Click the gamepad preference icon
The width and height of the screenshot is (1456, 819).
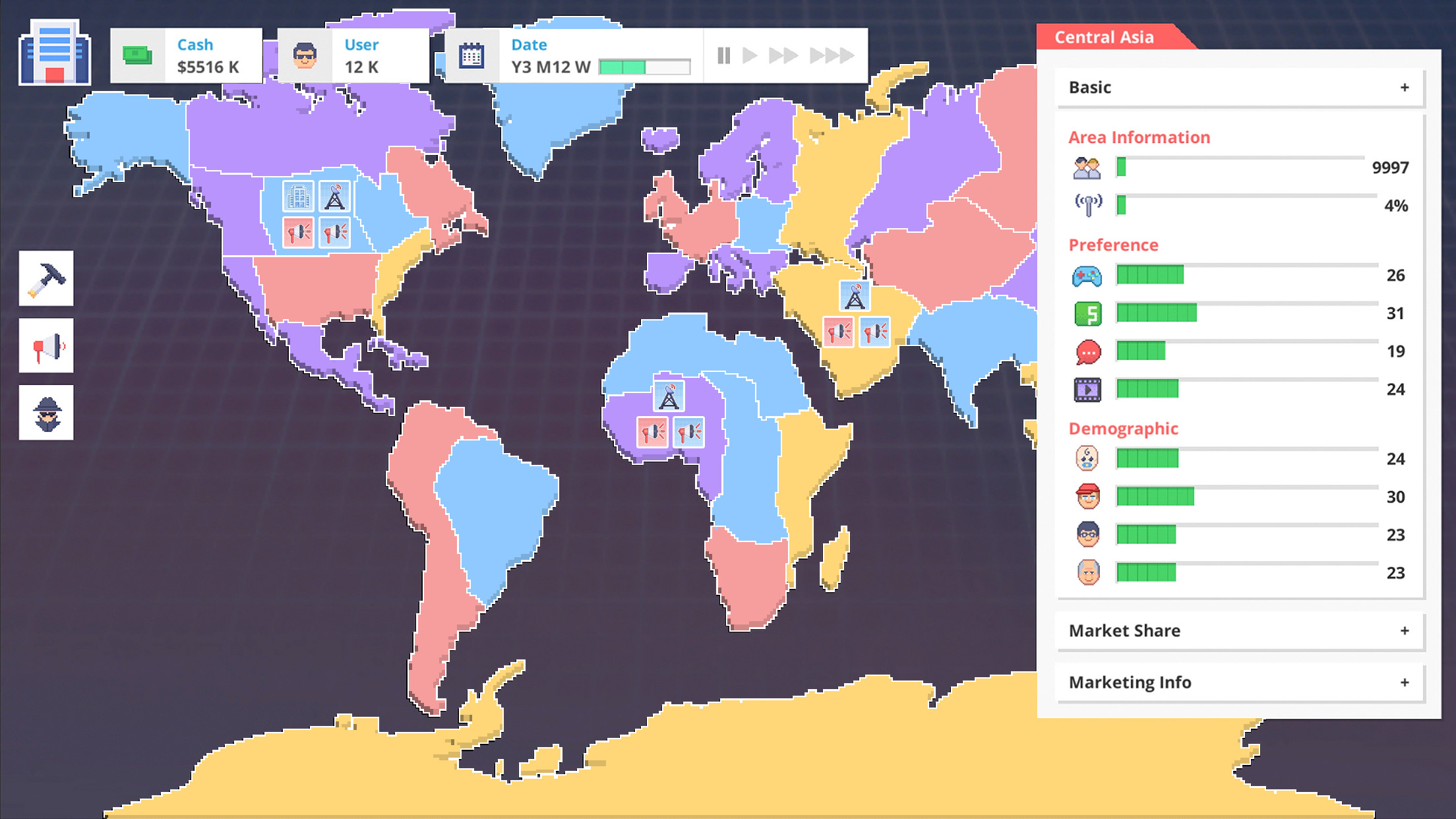pos(1087,276)
